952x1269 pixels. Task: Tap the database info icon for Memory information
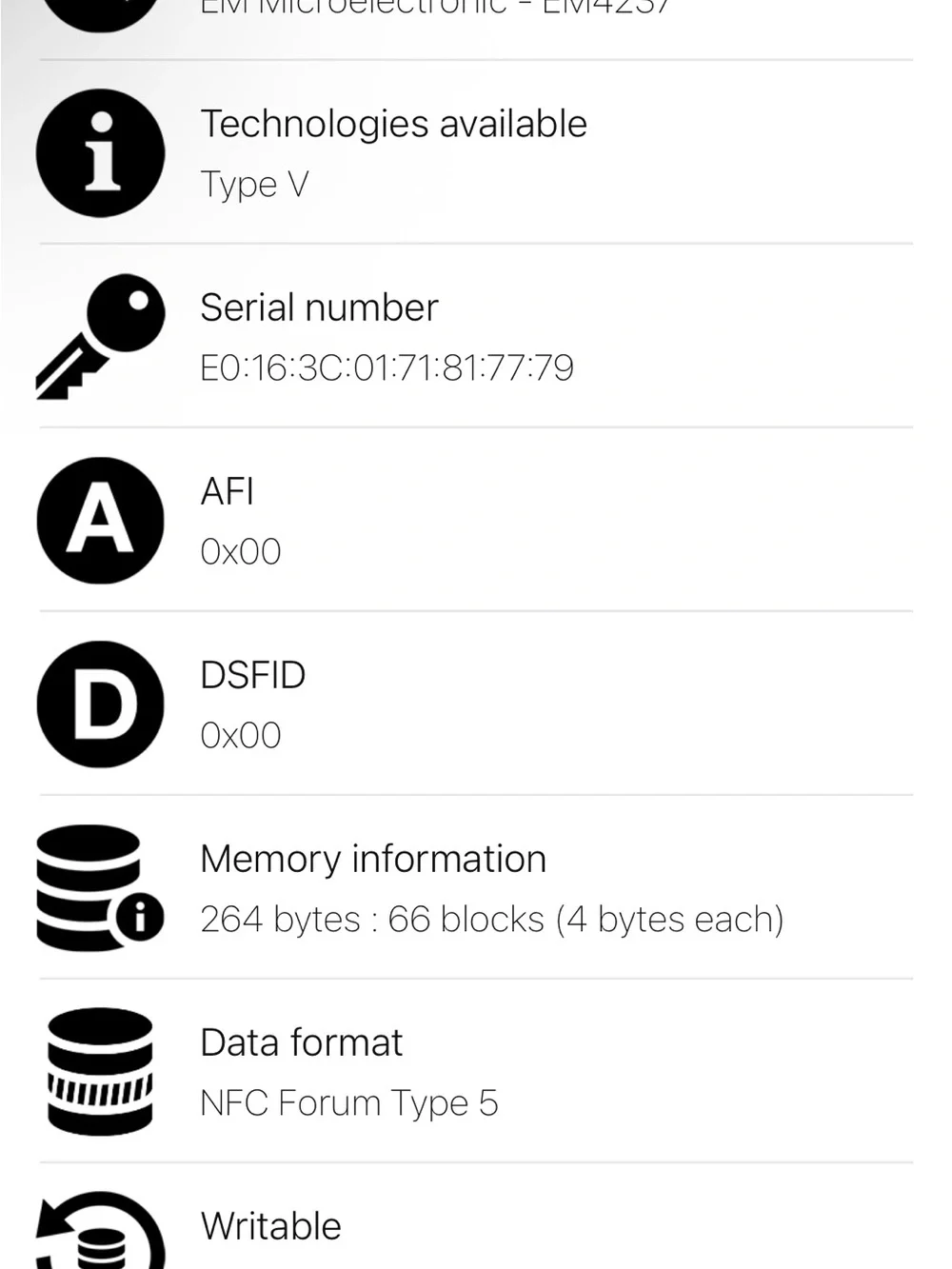[100, 888]
